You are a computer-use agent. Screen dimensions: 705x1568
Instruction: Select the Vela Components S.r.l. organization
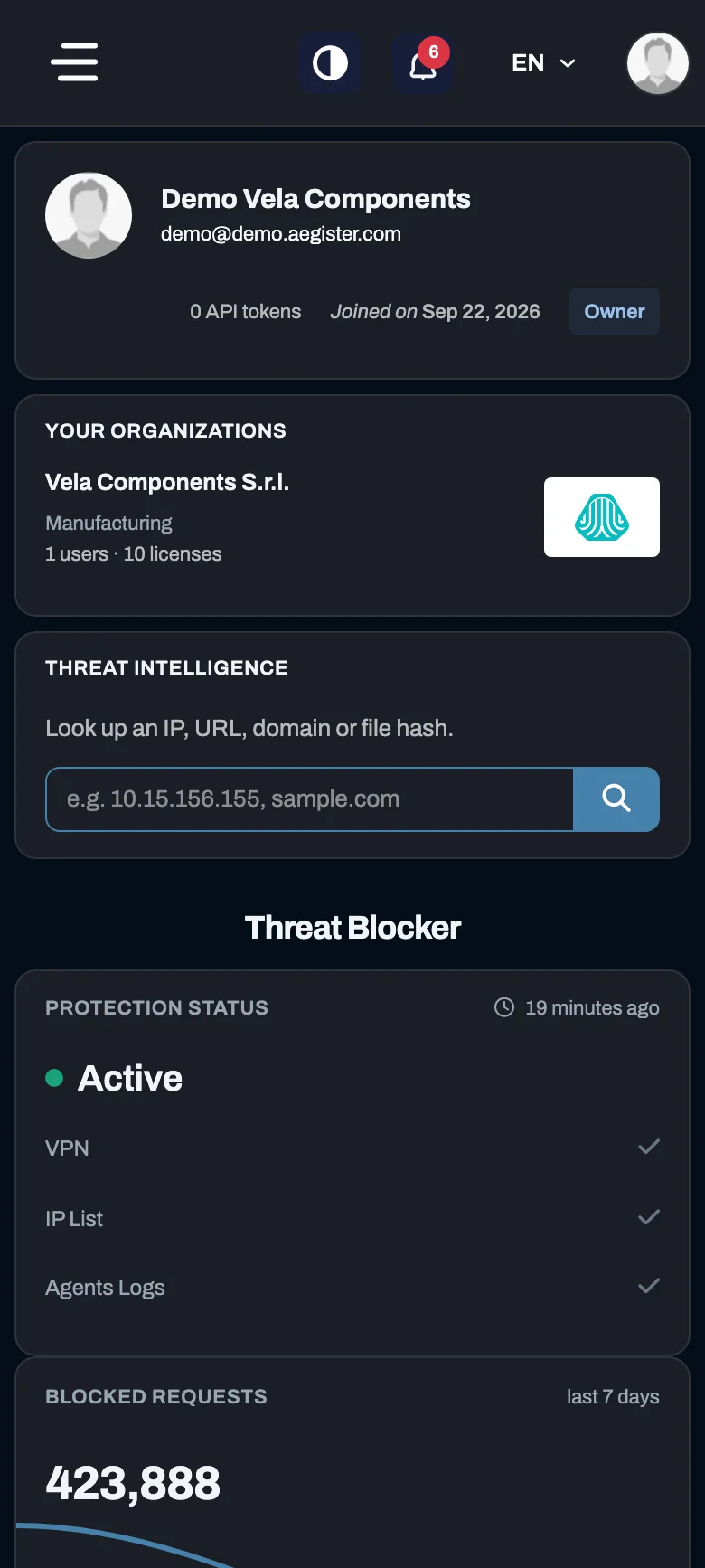click(x=167, y=483)
